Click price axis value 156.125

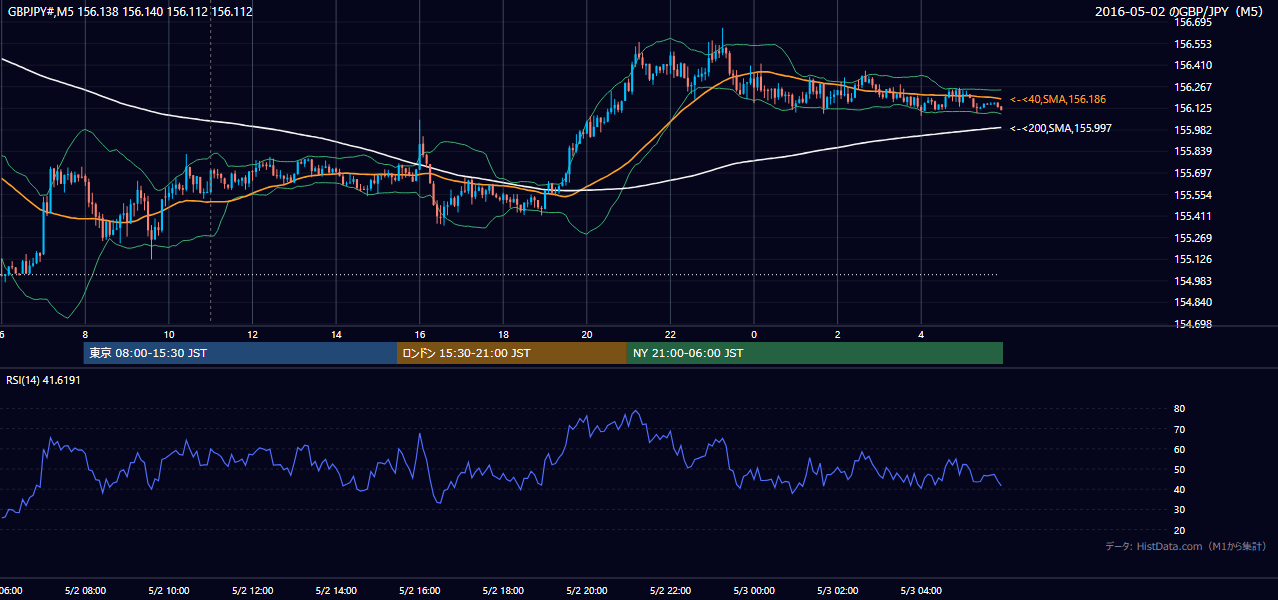(1193, 109)
